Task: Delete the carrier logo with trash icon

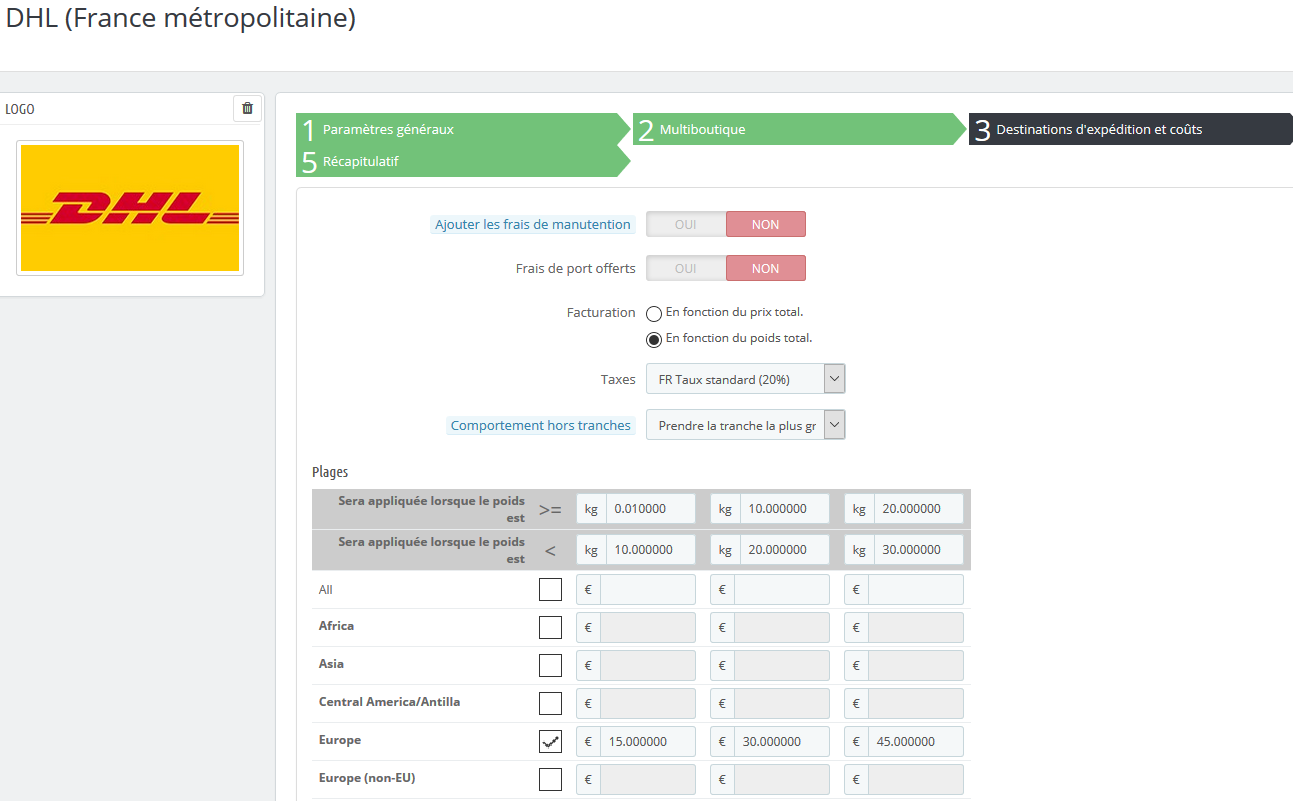Action: 248,109
